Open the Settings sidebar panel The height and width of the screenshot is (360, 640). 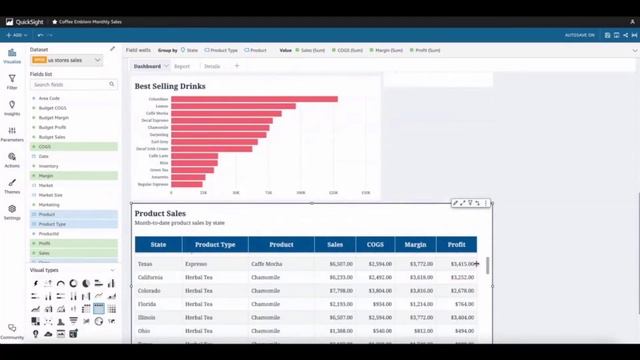click(12, 212)
